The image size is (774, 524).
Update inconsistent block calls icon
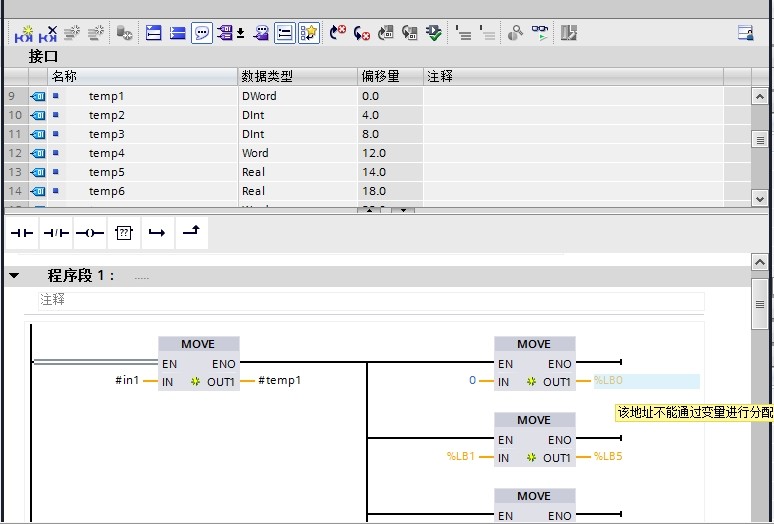coord(386,33)
